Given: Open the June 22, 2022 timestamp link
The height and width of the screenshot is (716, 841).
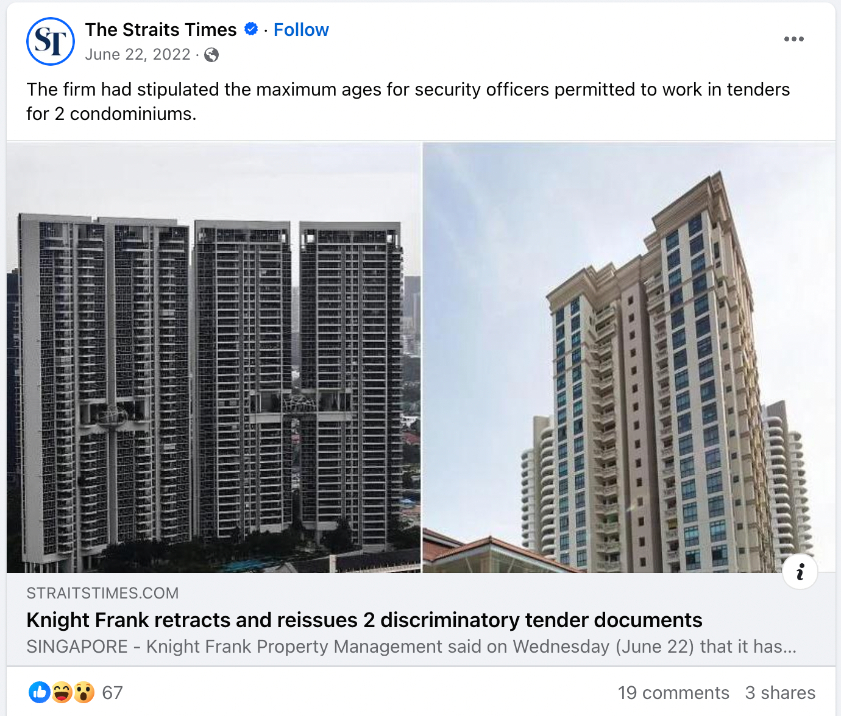Looking at the screenshot, I should [x=138, y=55].
